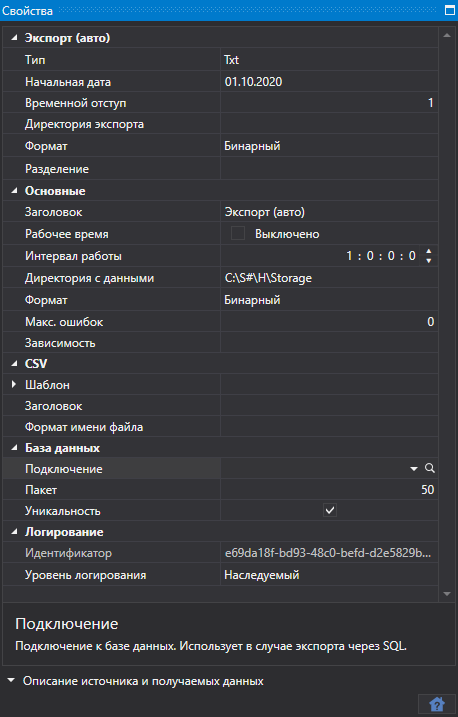
Task: Select the Макс. ошибок label
Action: click(x=64, y=321)
